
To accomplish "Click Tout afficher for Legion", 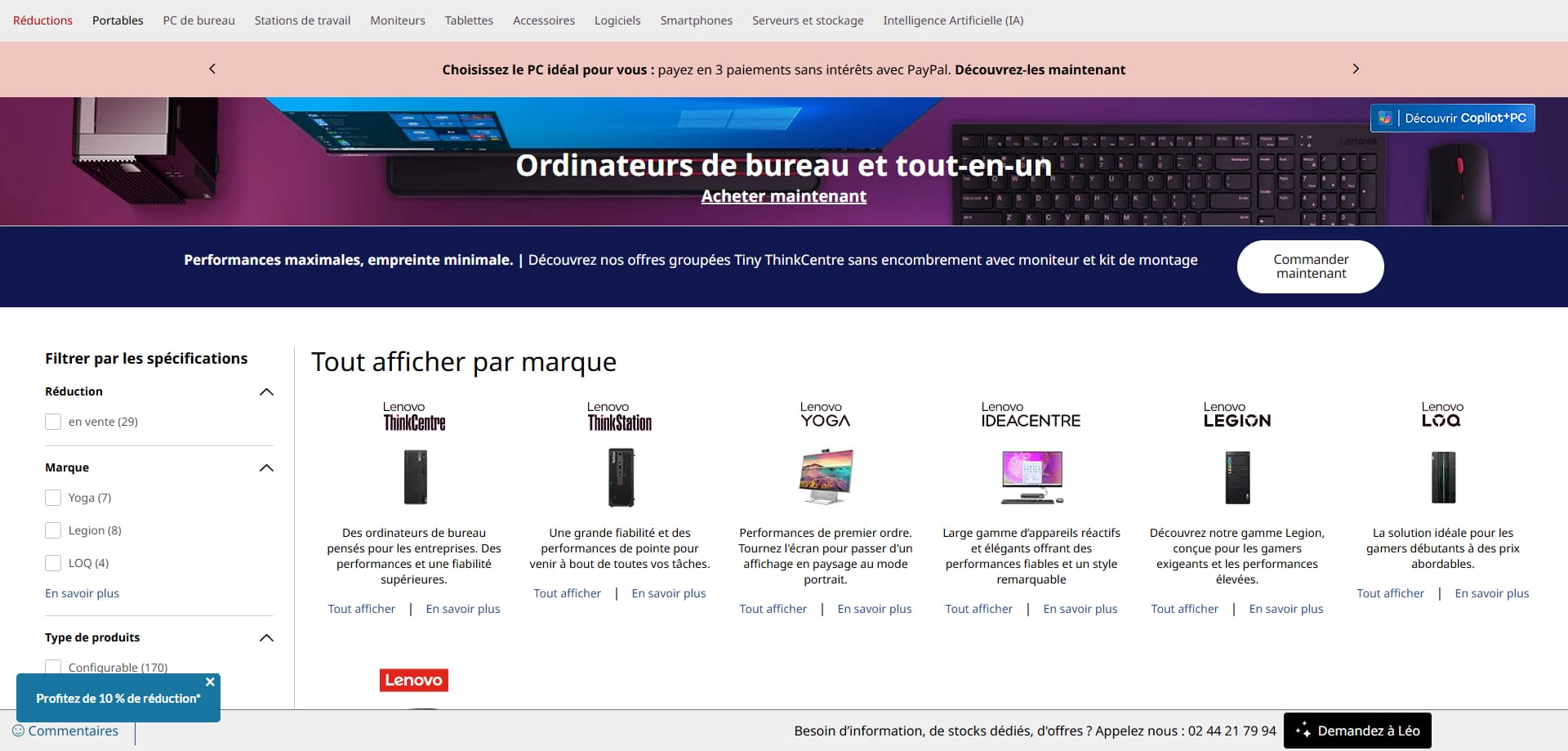I will tap(1185, 609).
